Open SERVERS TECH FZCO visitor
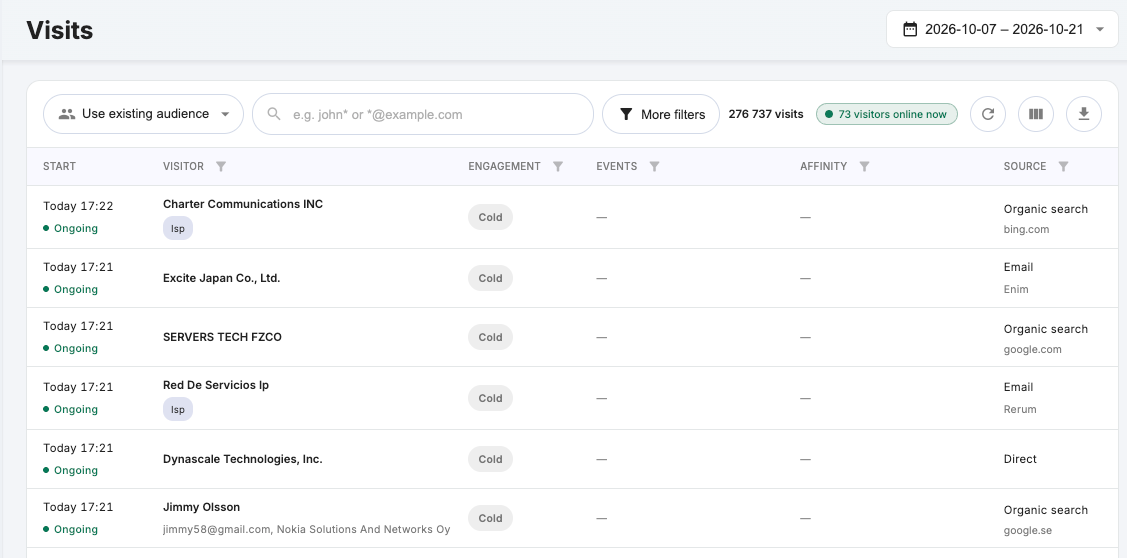The image size is (1127, 558). click(x=222, y=337)
